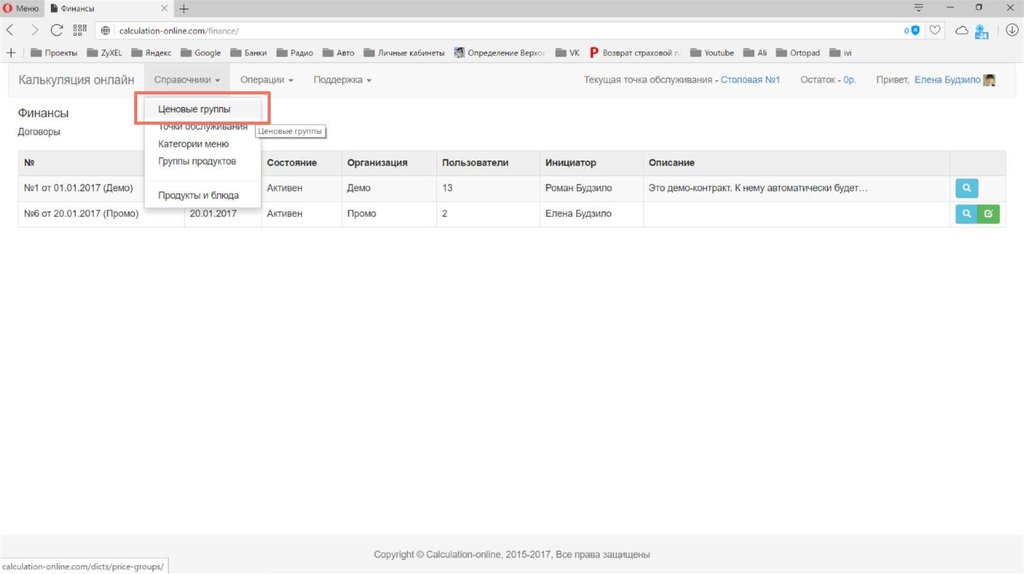Click the magnifier view button for Promo contract
Screen dimensions: 1024x574
pyautogui.click(x=966, y=214)
